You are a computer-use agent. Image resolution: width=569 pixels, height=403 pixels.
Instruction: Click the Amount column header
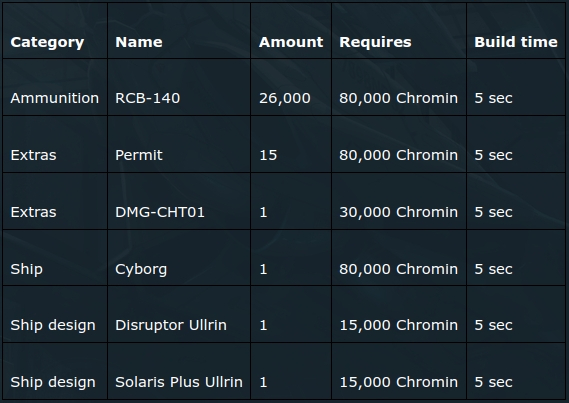[291, 42]
